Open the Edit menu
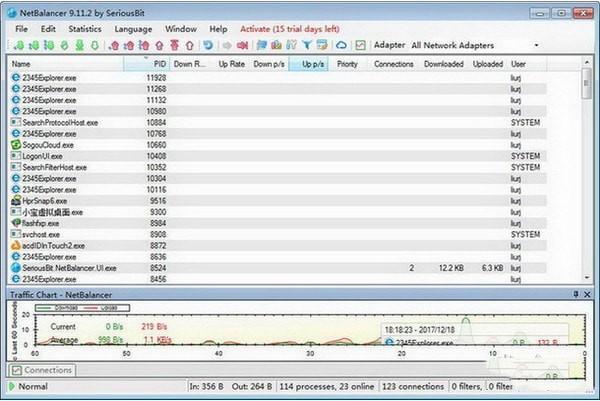Screen dimensions: 600x401 point(48,29)
